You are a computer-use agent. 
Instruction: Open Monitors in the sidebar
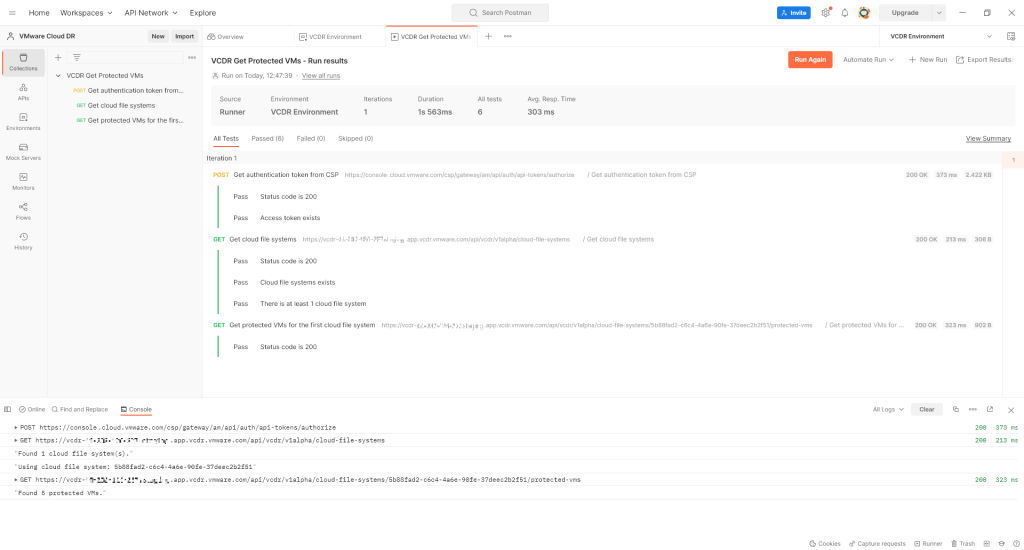(24, 182)
